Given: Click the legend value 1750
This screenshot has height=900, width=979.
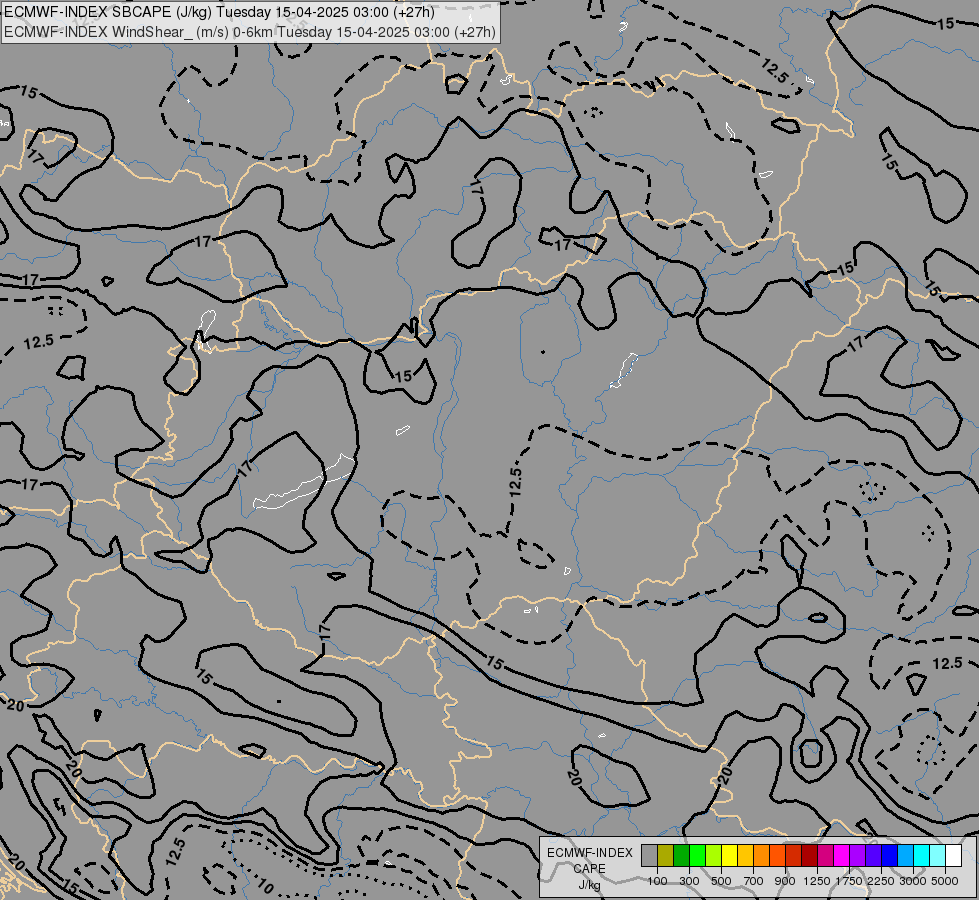Looking at the screenshot, I should click(x=849, y=881).
